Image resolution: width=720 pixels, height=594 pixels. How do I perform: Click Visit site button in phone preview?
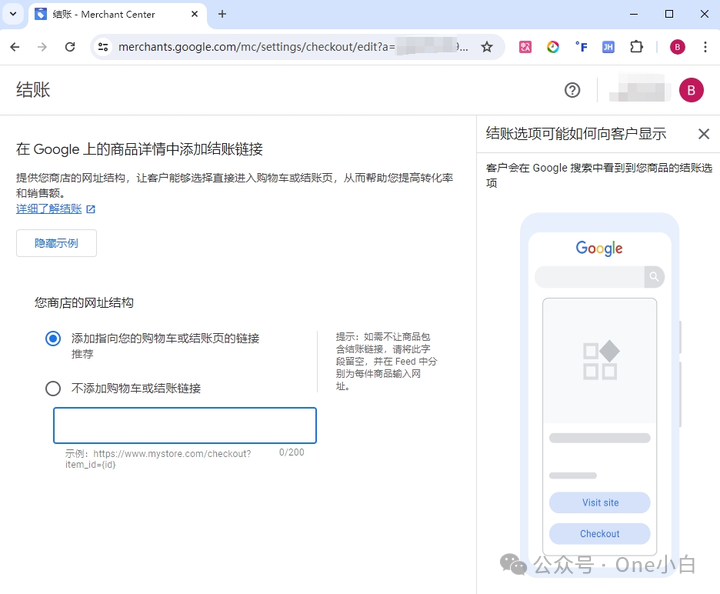[x=600, y=503]
